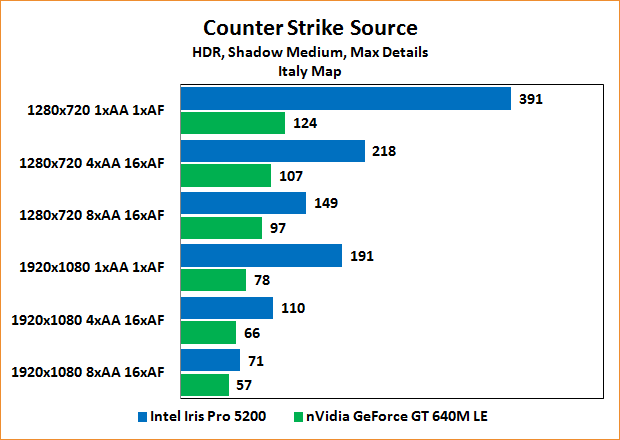Select the green bar valued 57
The height and width of the screenshot is (440, 620).
point(205,385)
